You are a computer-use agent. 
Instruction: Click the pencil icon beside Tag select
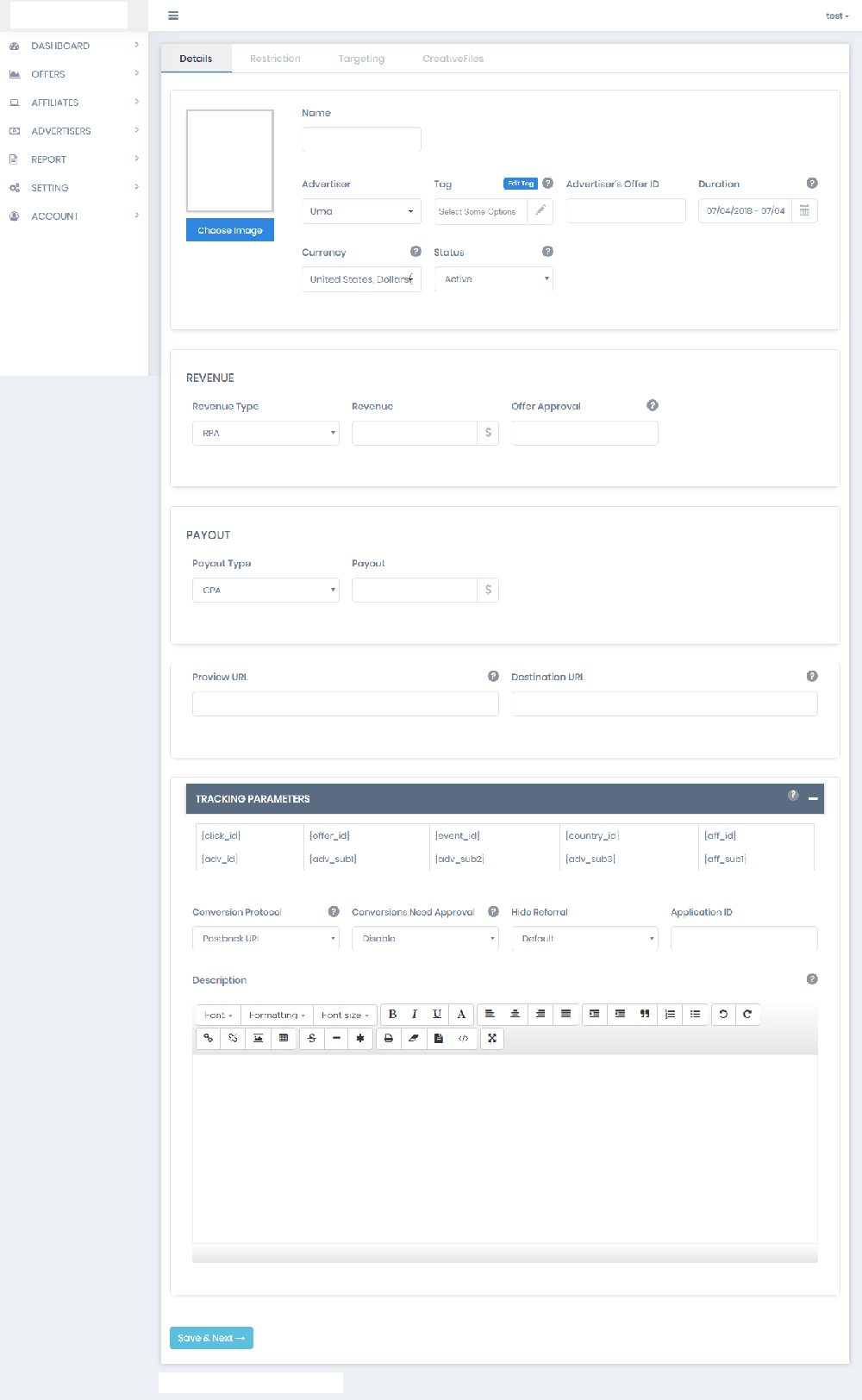coord(540,211)
